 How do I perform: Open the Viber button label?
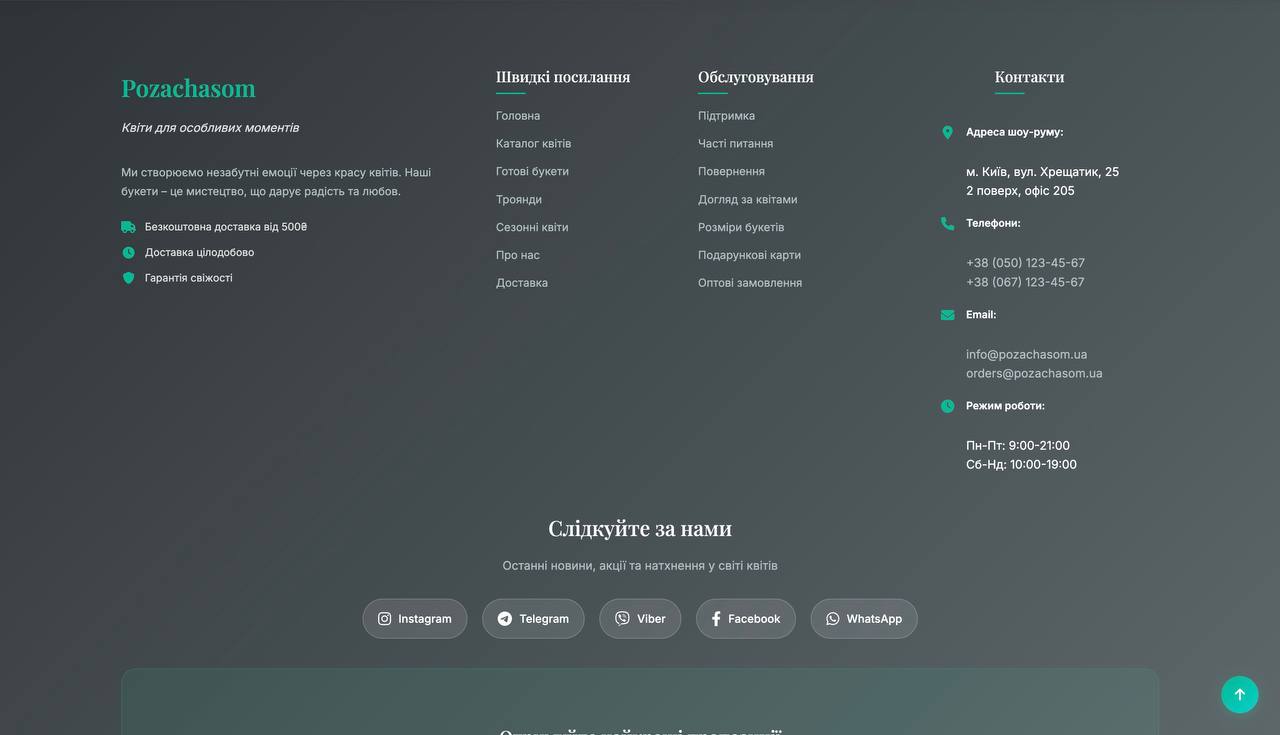[x=651, y=619]
